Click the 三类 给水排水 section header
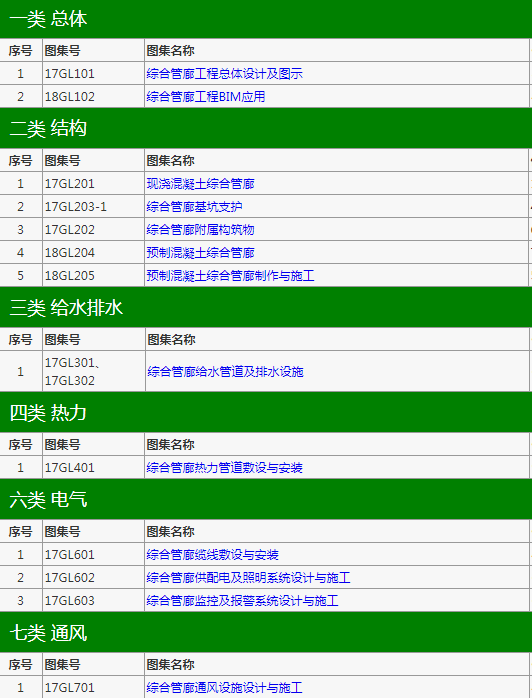This screenshot has width=532, height=698. tap(266, 307)
